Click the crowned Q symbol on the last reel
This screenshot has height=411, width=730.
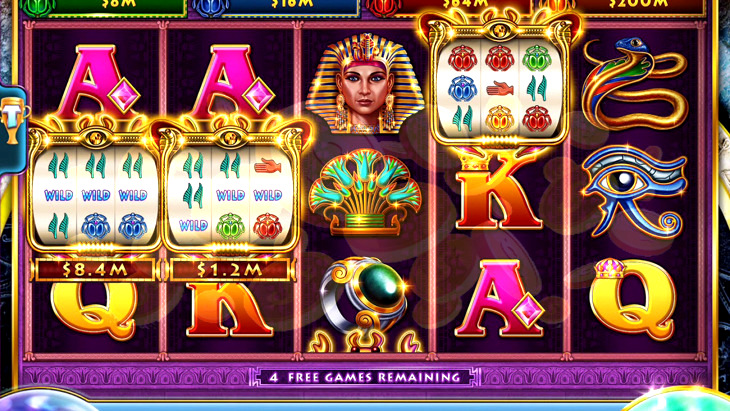pos(633,300)
